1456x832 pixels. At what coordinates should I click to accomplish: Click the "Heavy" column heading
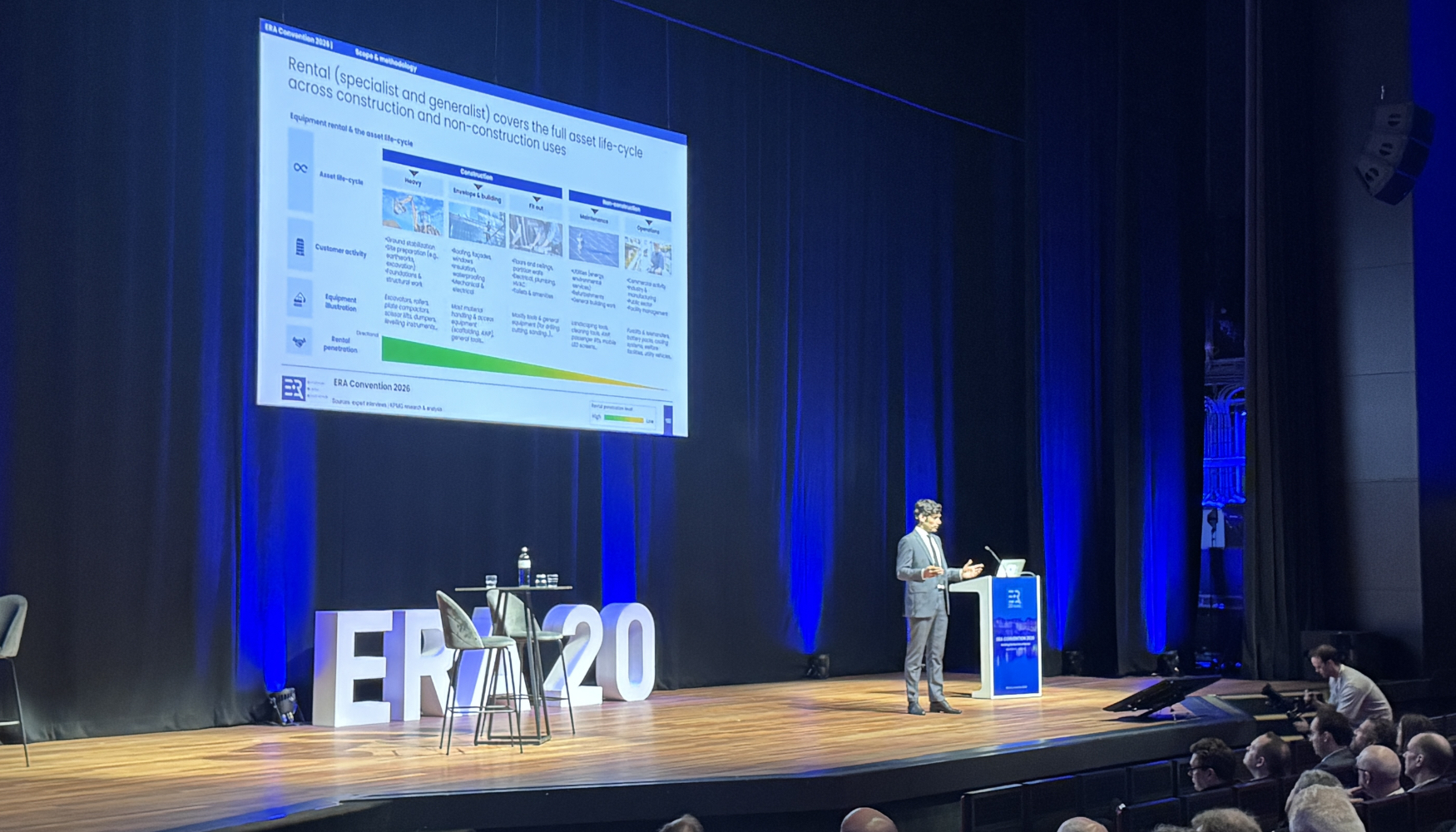(413, 181)
